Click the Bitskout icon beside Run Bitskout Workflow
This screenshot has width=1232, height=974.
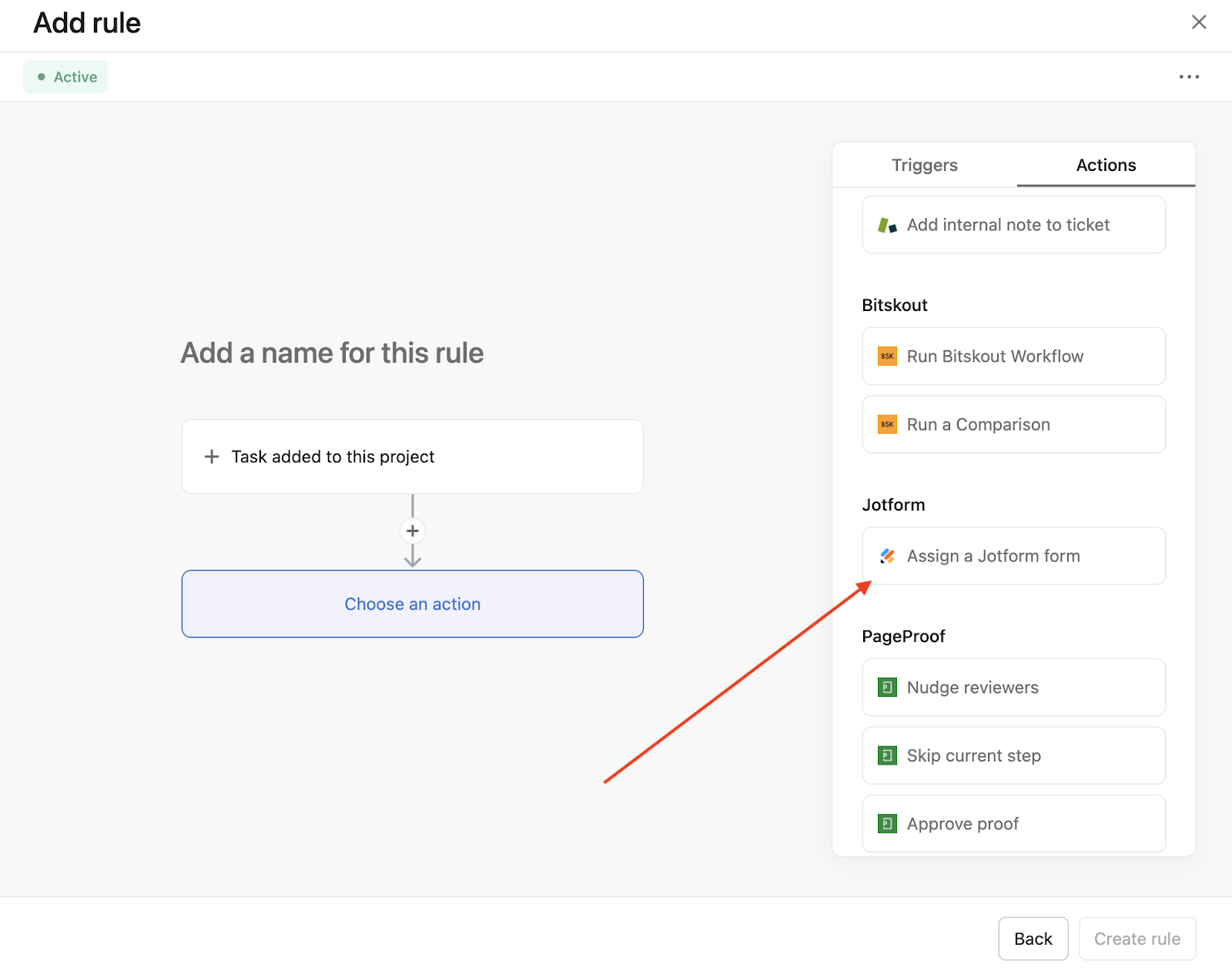[887, 356]
